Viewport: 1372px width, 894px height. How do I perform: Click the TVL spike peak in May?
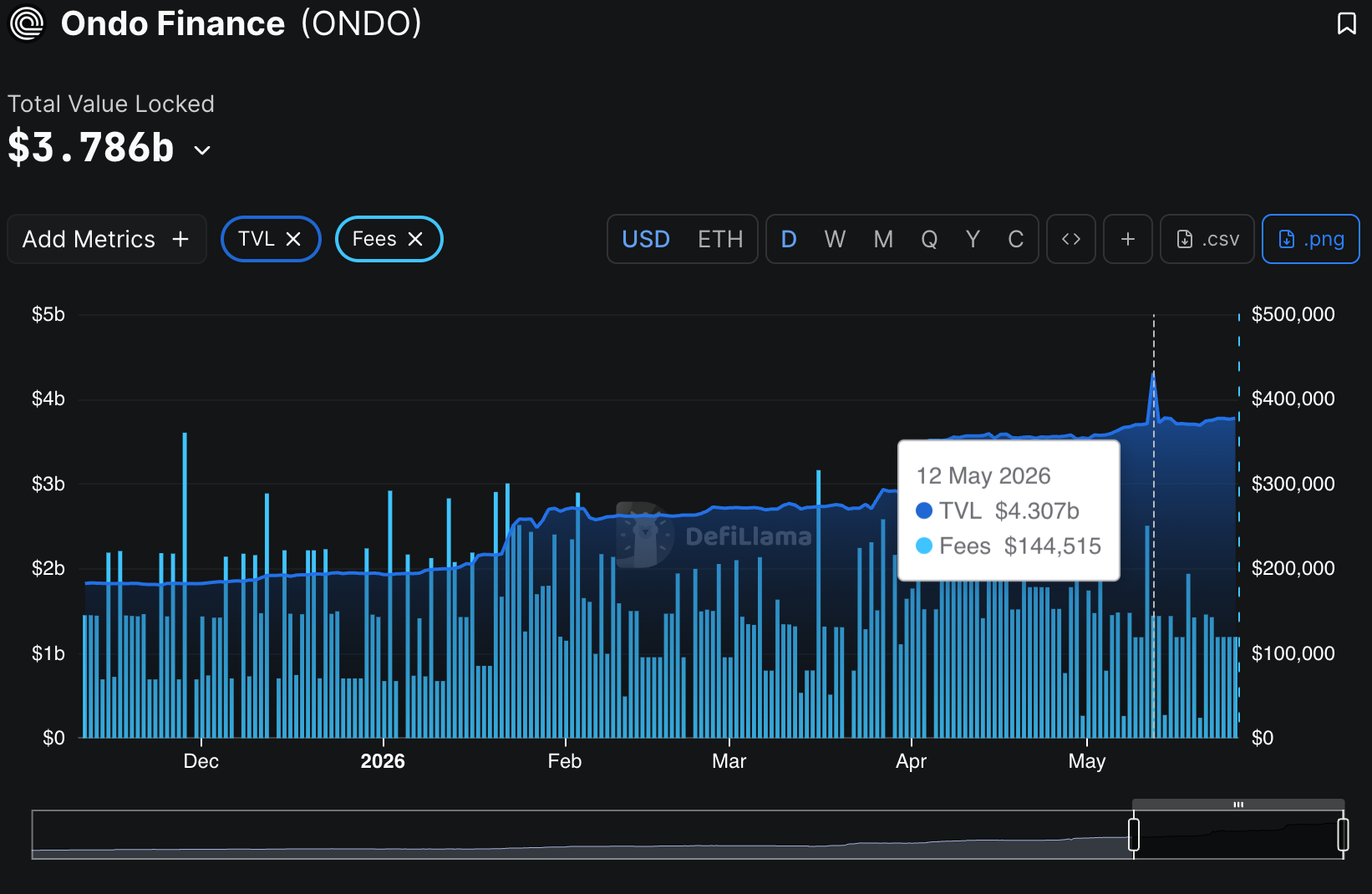click(x=1153, y=373)
